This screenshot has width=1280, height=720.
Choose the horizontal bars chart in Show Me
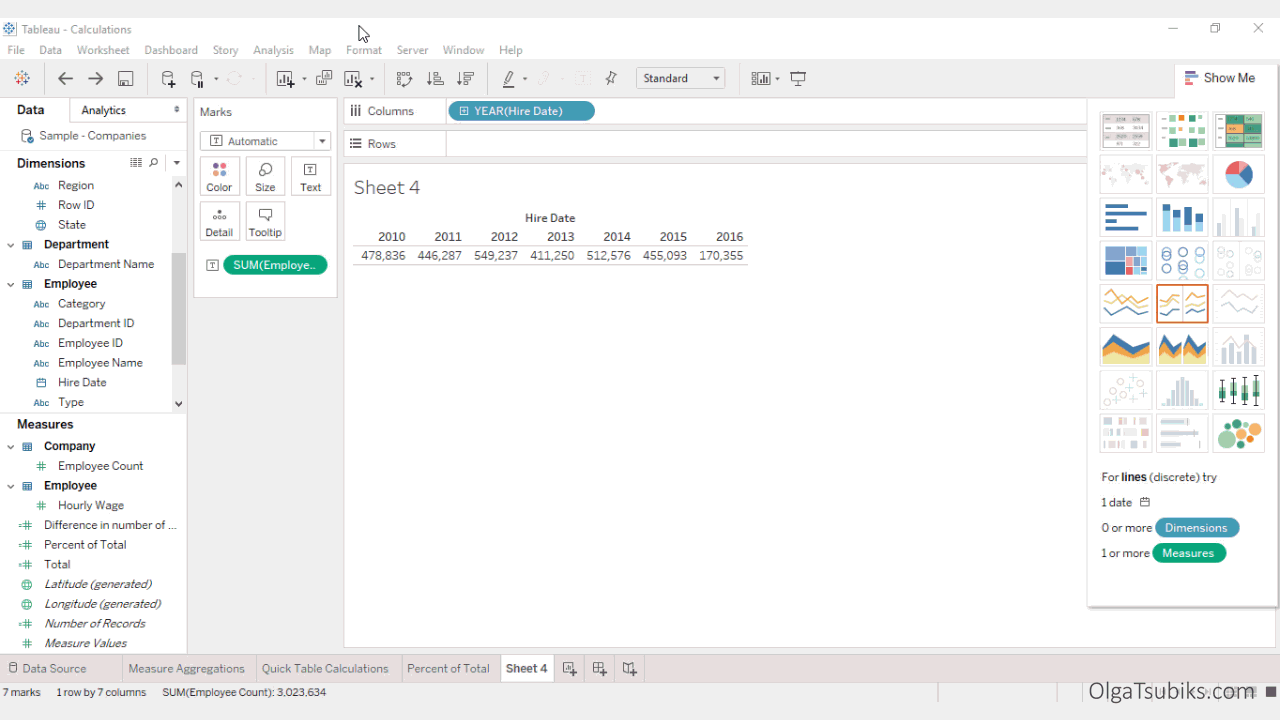click(1126, 217)
